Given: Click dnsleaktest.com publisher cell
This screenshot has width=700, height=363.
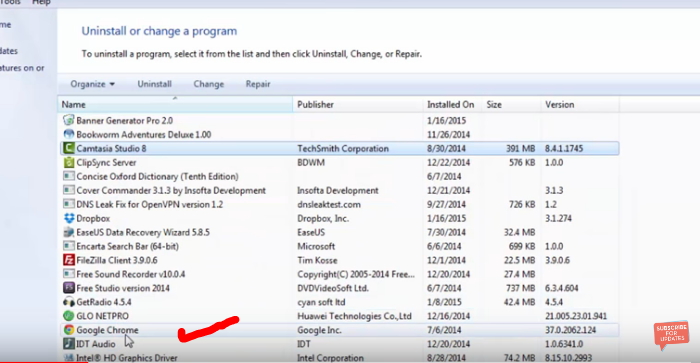Looking at the screenshot, I should pyautogui.click(x=329, y=204).
